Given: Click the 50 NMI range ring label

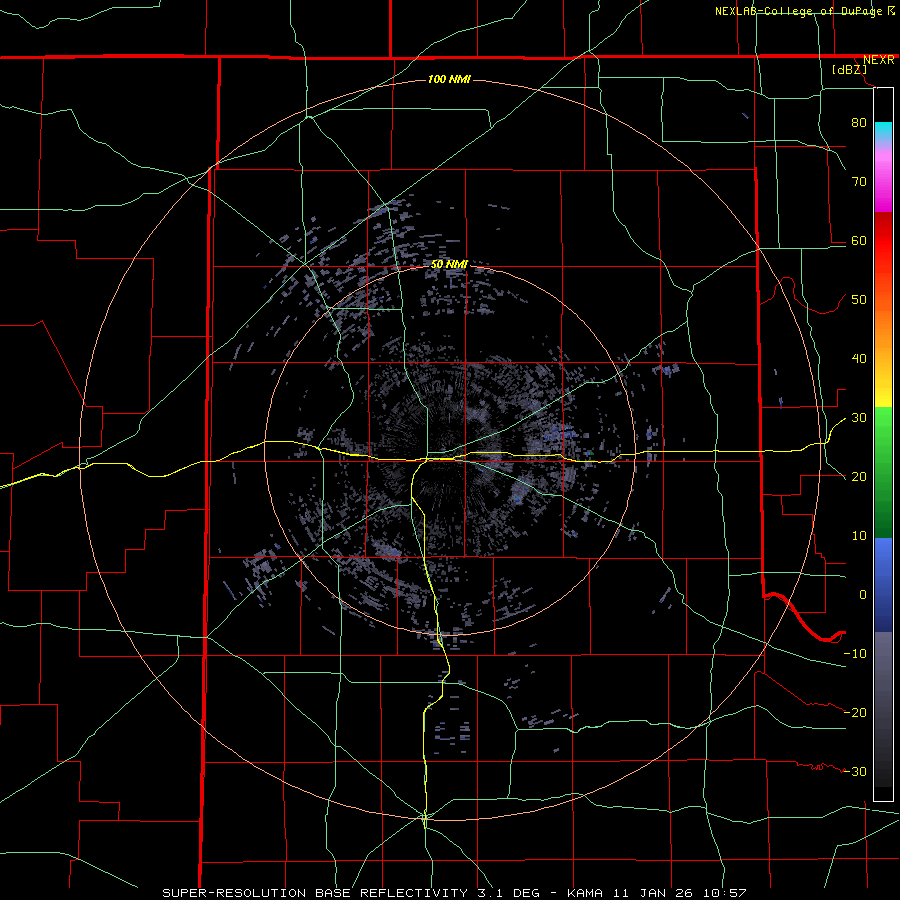Looking at the screenshot, I should coord(449,264).
